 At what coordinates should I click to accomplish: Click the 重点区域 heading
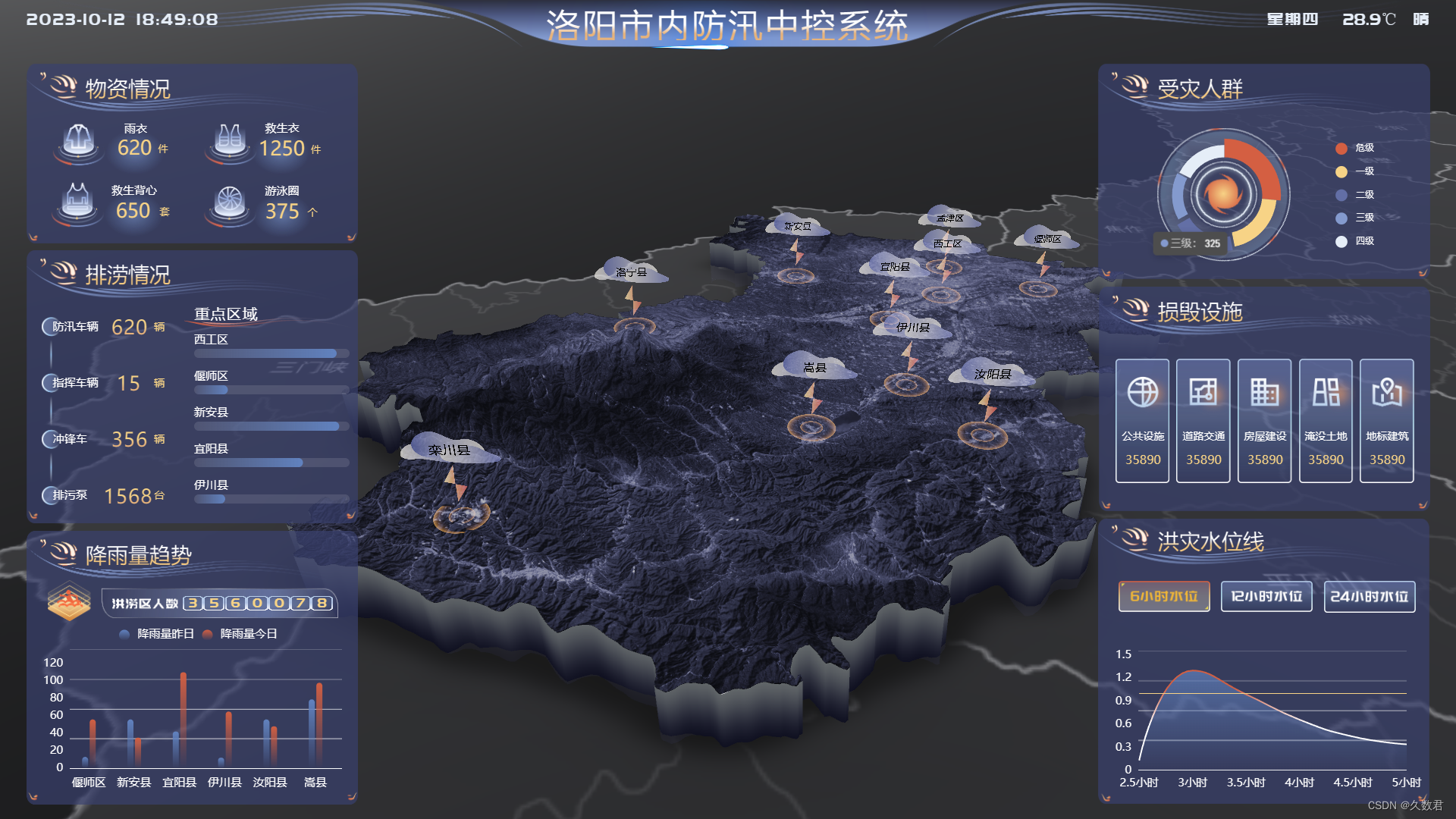click(226, 314)
